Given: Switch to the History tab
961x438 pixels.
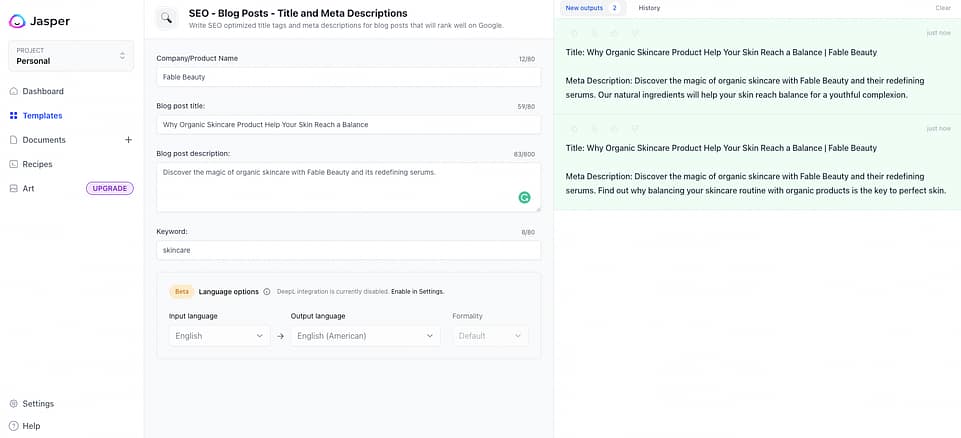Looking at the screenshot, I should pos(649,8).
